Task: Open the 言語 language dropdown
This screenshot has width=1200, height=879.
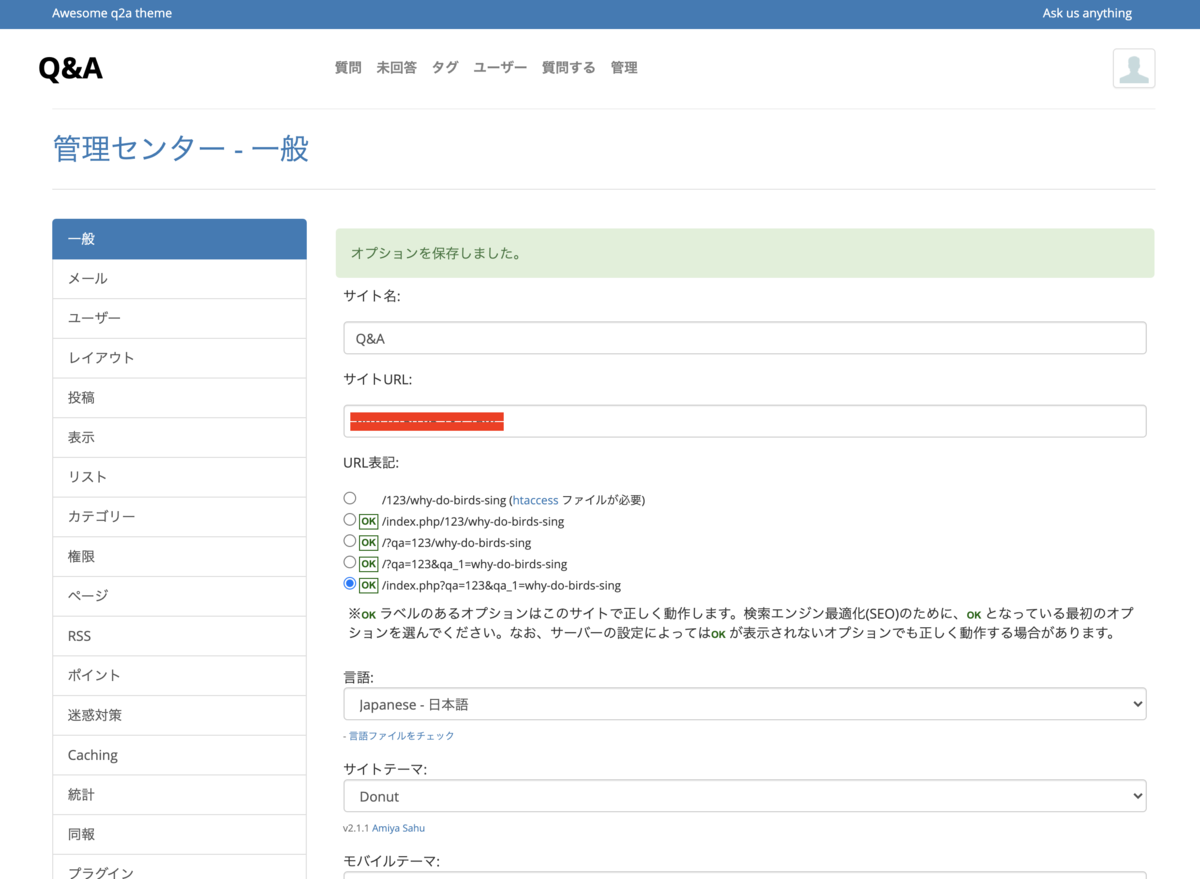Action: pos(745,704)
